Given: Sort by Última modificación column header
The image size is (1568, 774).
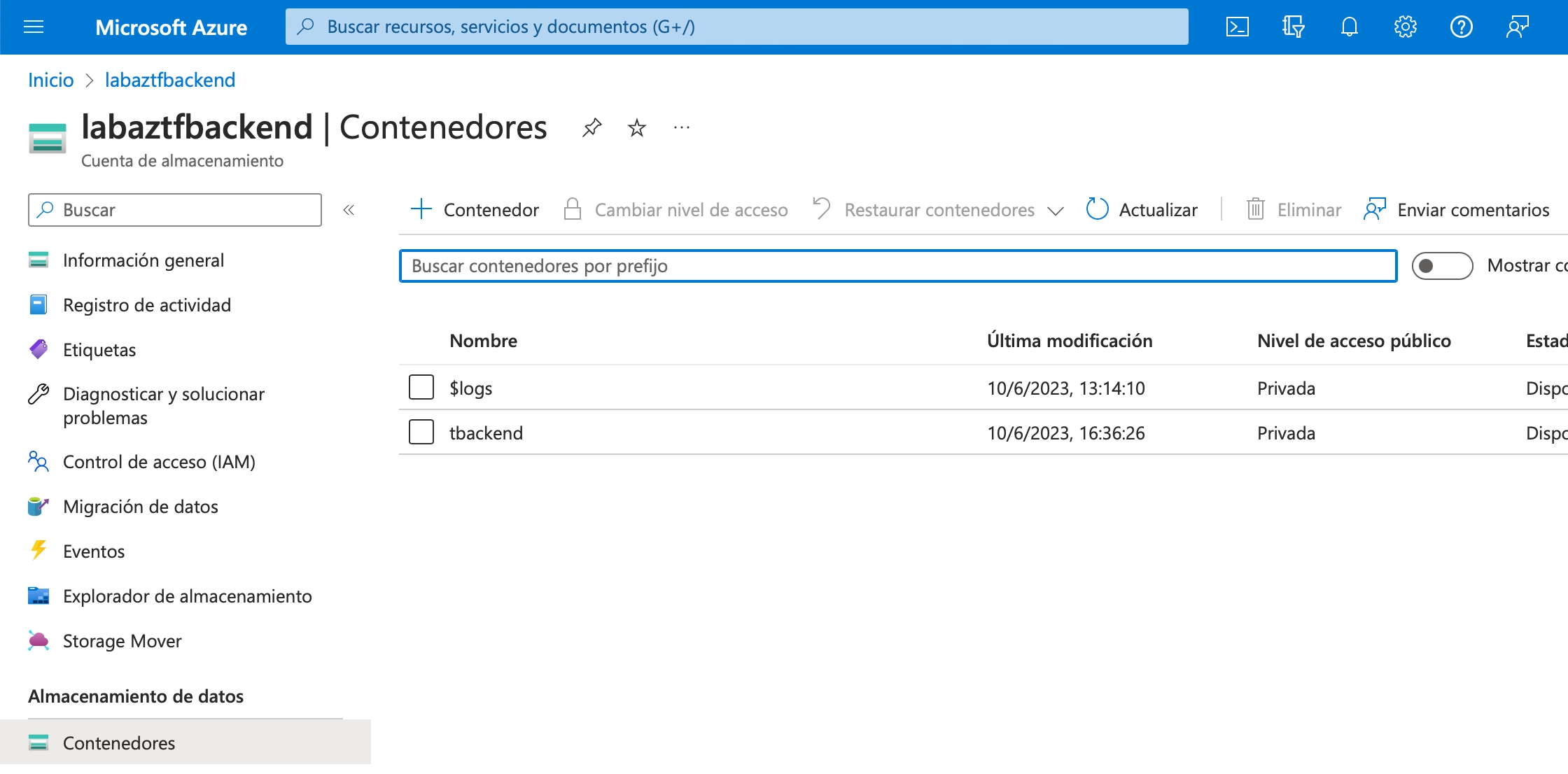Looking at the screenshot, I should click(1070, 340).
